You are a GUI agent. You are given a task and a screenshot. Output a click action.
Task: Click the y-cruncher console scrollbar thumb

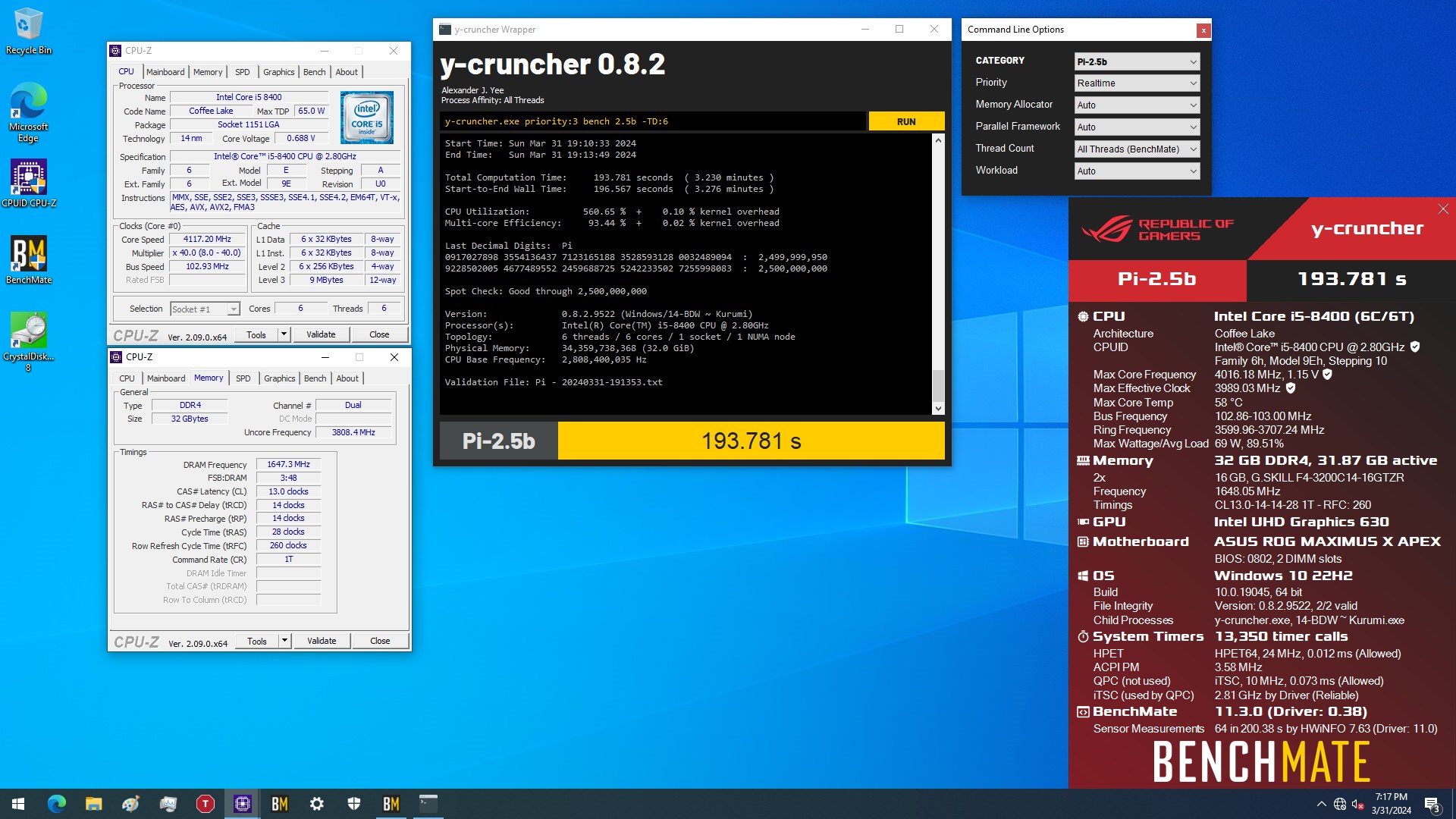pyautogui.click(x=938, y=386)
